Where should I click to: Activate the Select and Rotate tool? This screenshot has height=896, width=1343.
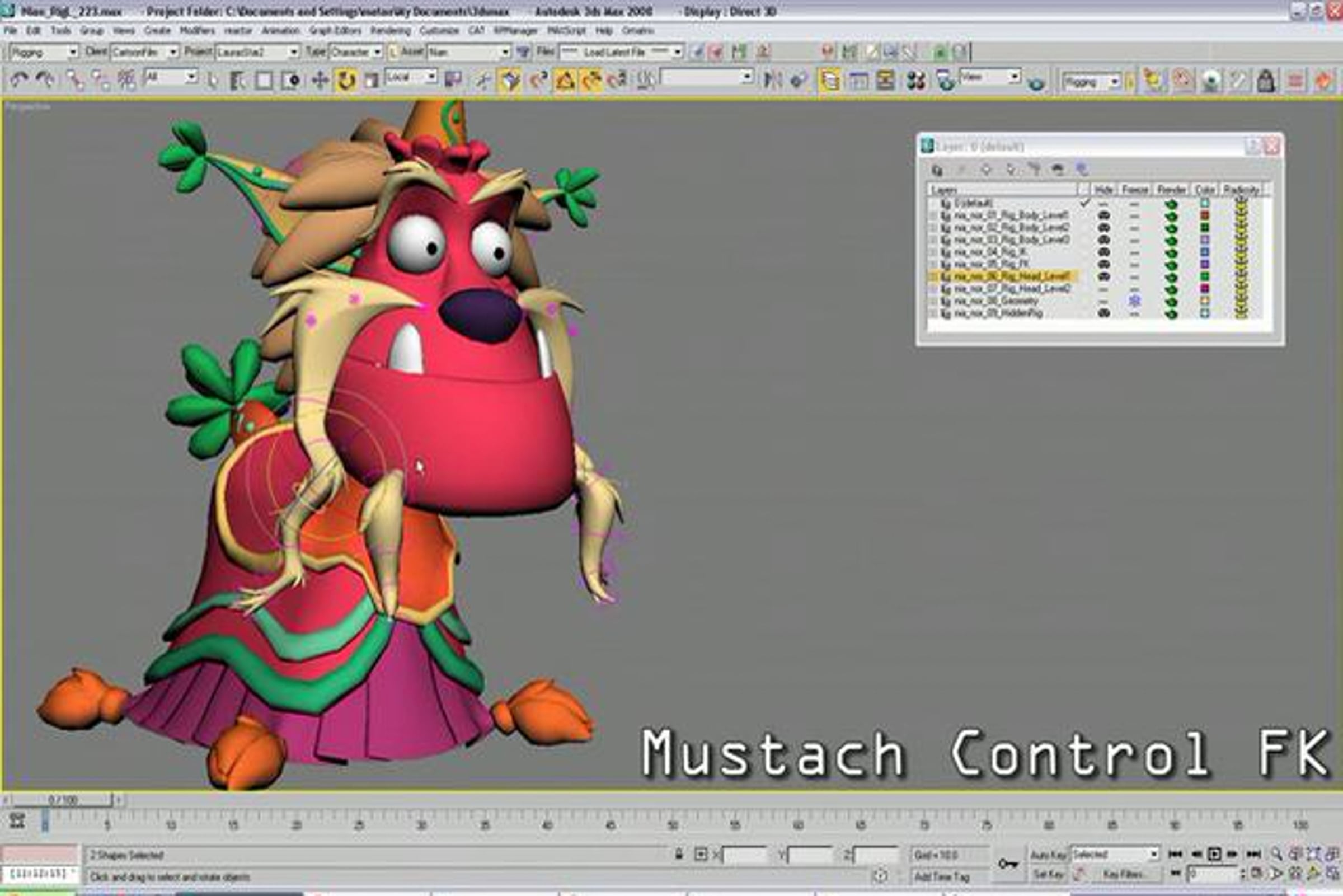346,80
